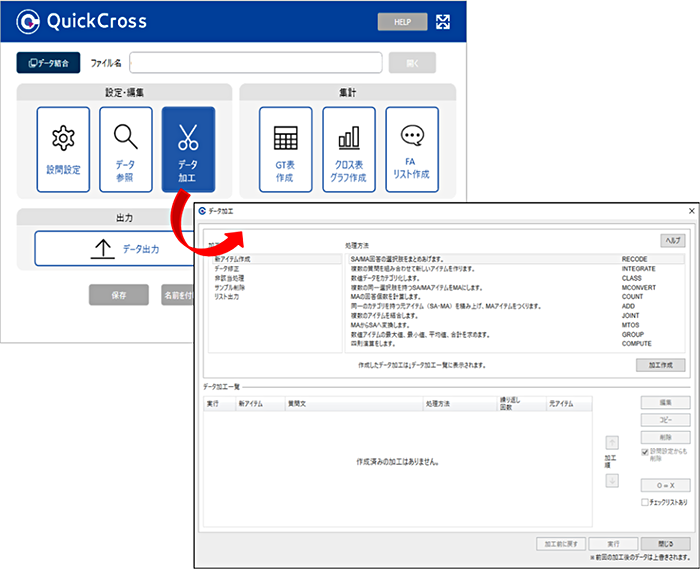Move processing order up with arrow

(612, 443)
